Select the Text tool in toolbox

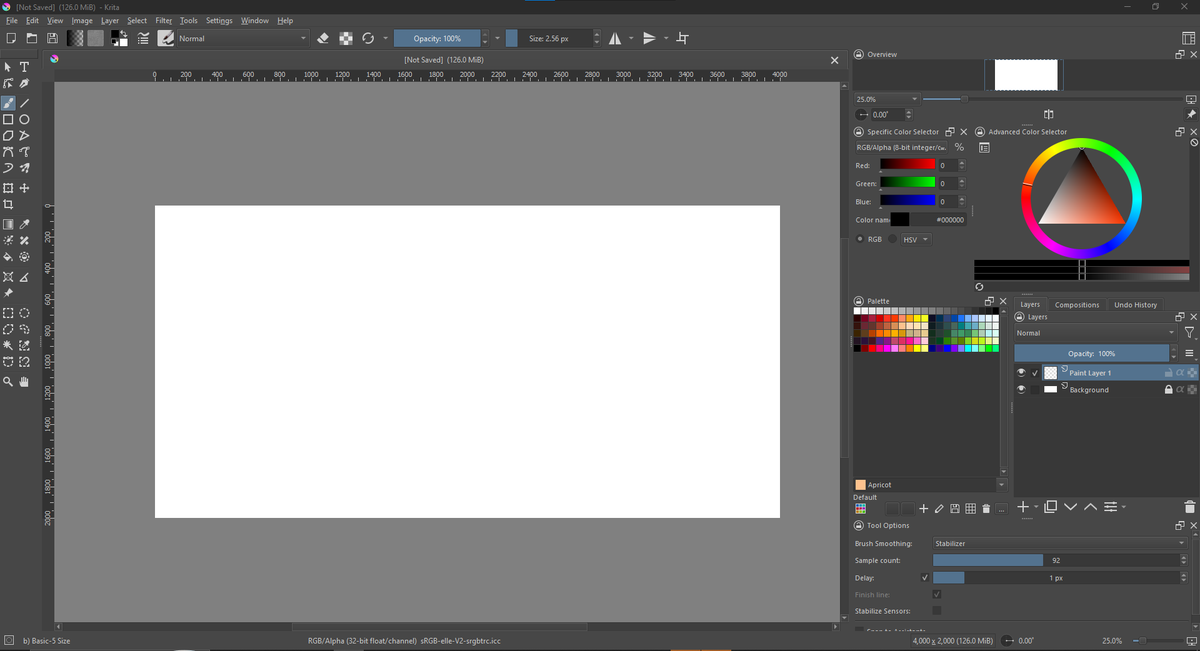click(25, 67)
